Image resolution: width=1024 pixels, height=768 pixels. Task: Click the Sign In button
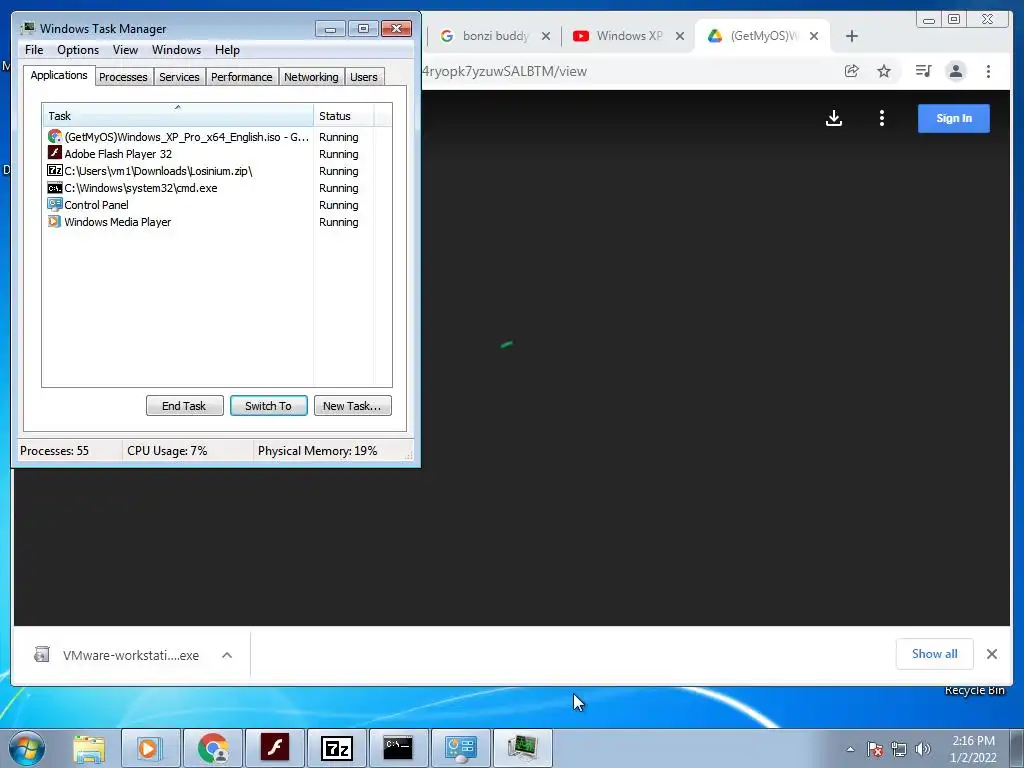coord(953,118)
